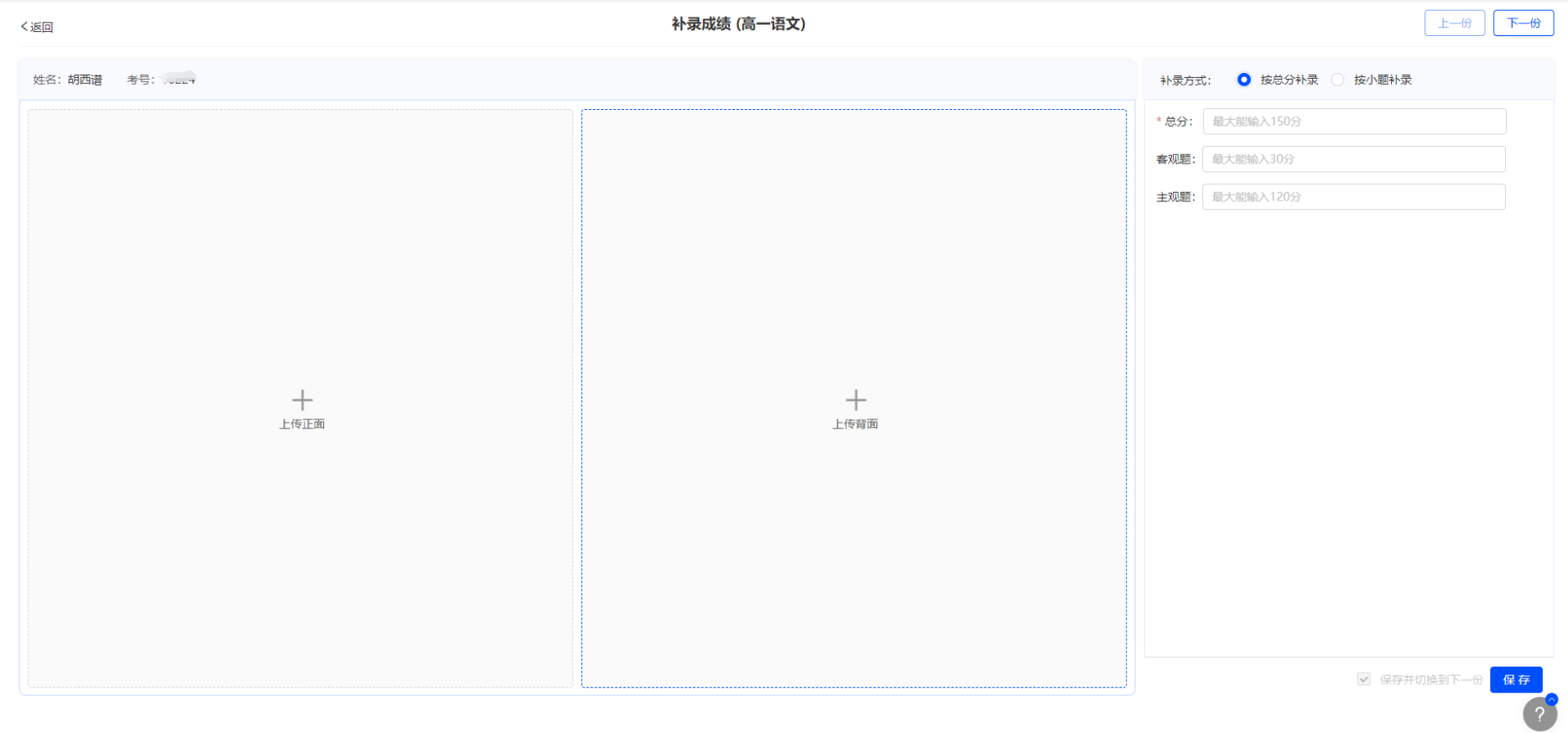Click plus icon to upload 正面
The width and height of the screenshot is (1568, 733).
(302, 400)
